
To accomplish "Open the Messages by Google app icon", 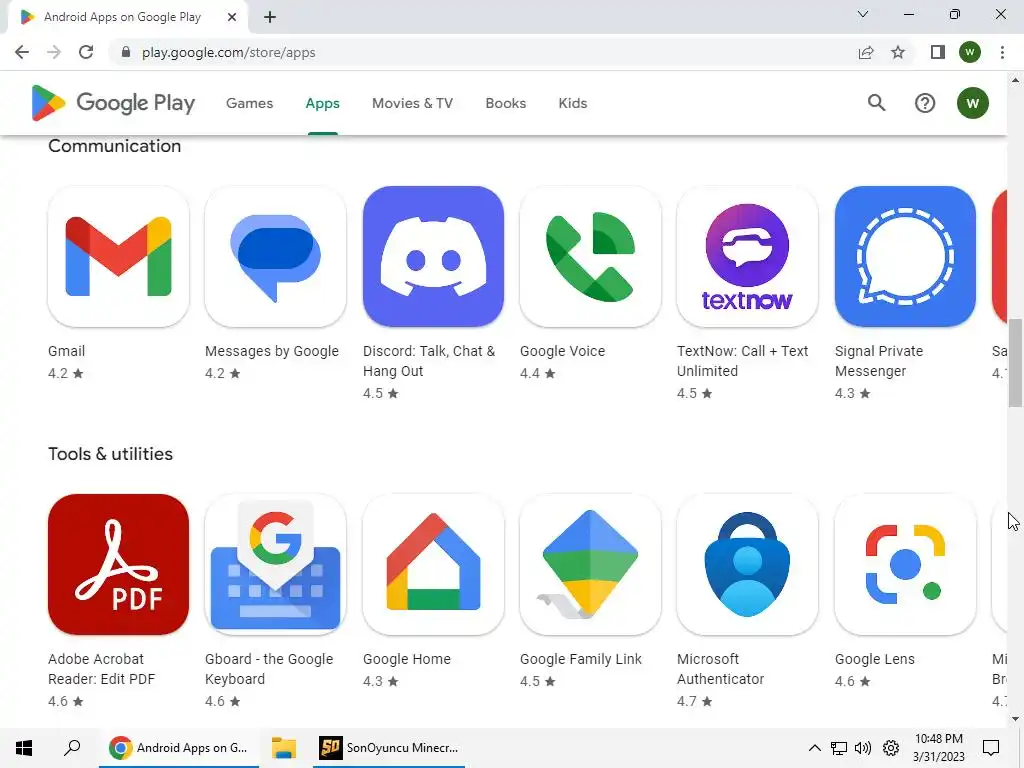I will (x=276, y=257).
